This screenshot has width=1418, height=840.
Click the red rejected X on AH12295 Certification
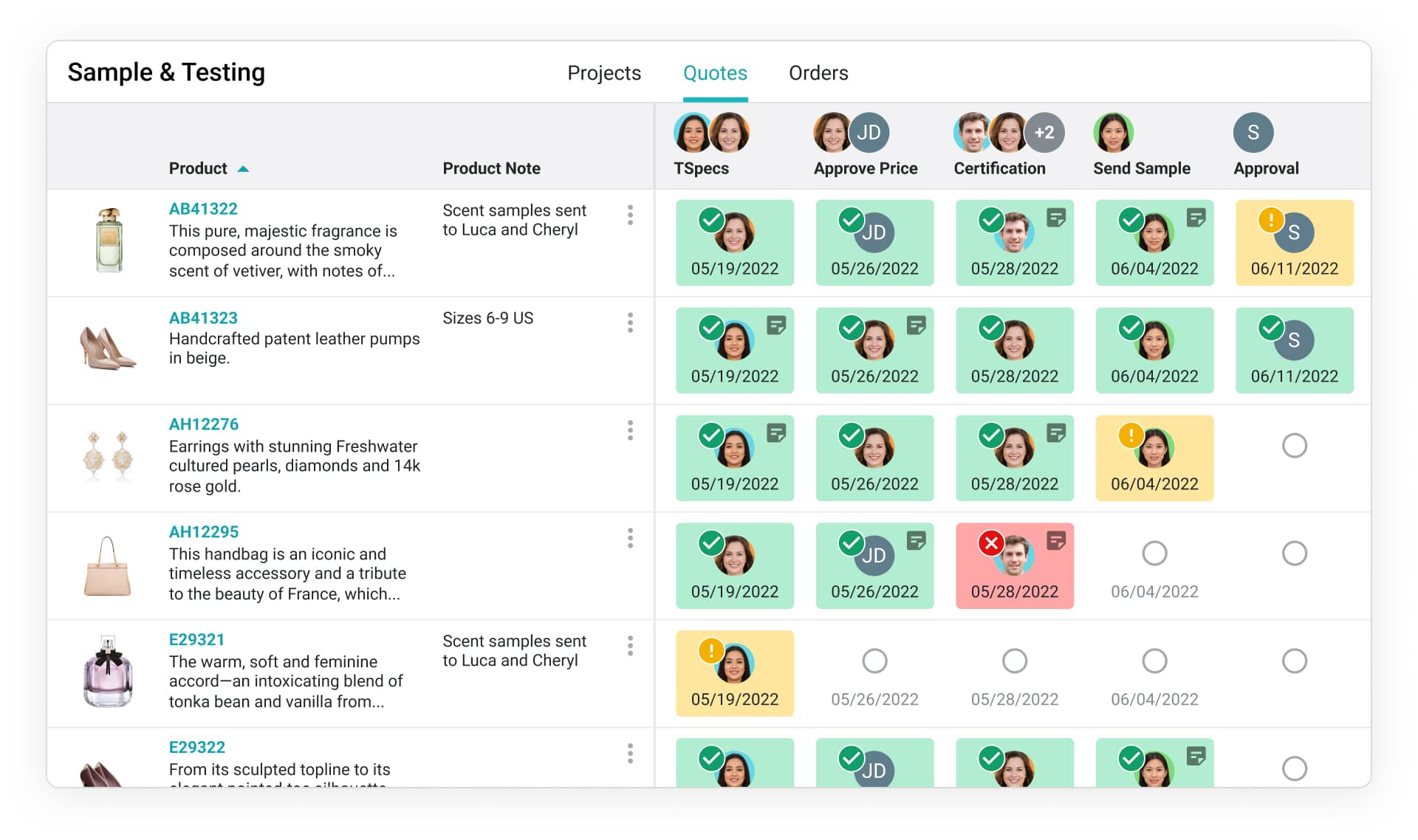(x=991, y=543)
